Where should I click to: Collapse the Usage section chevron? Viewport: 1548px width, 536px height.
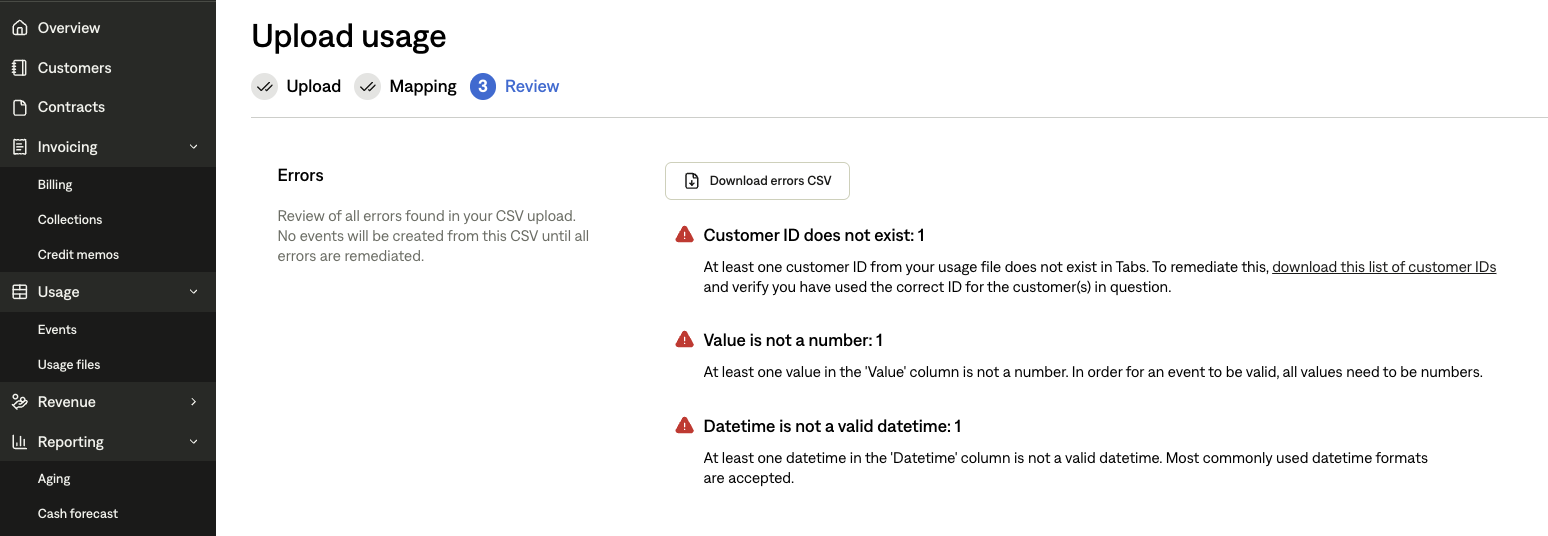(x=194, y=292)
